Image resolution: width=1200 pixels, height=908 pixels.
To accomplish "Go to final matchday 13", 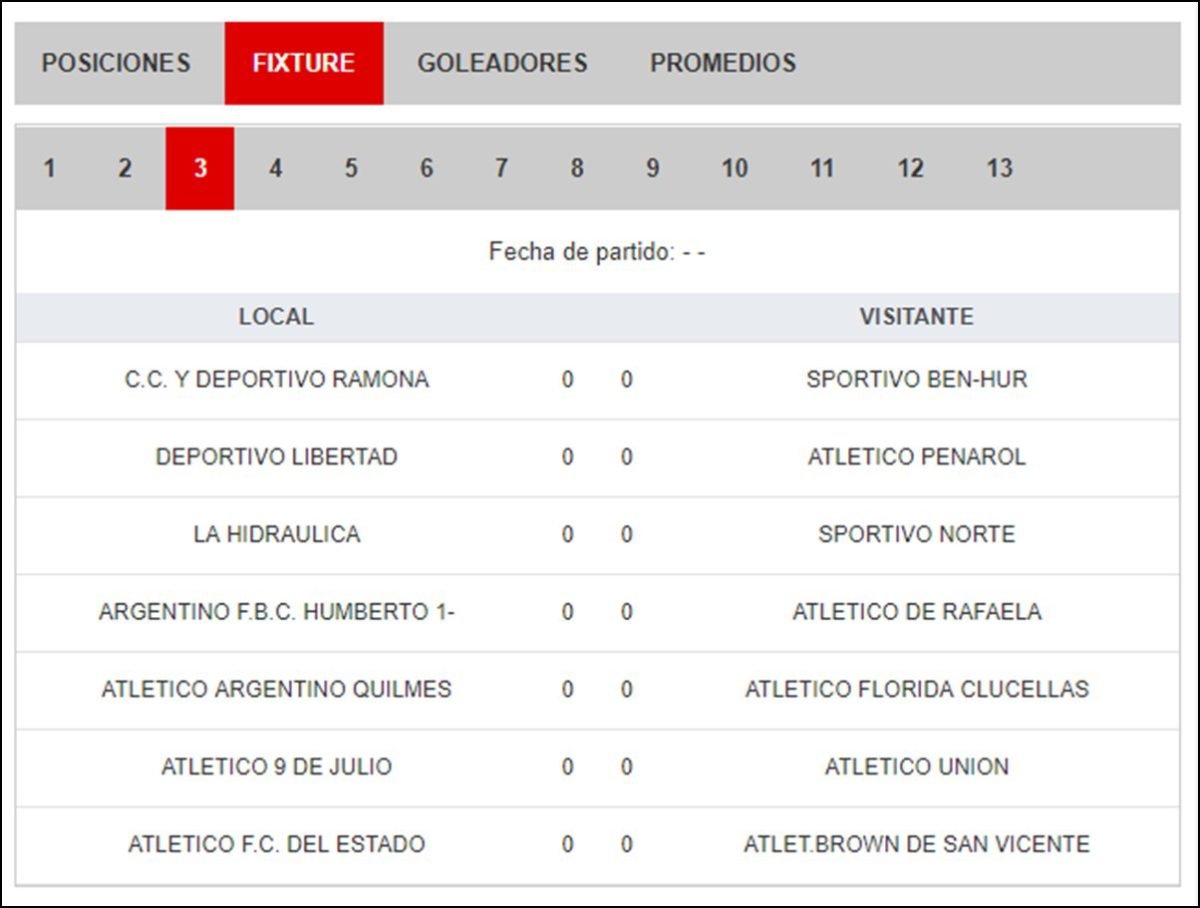I will (x=999, y=168).
